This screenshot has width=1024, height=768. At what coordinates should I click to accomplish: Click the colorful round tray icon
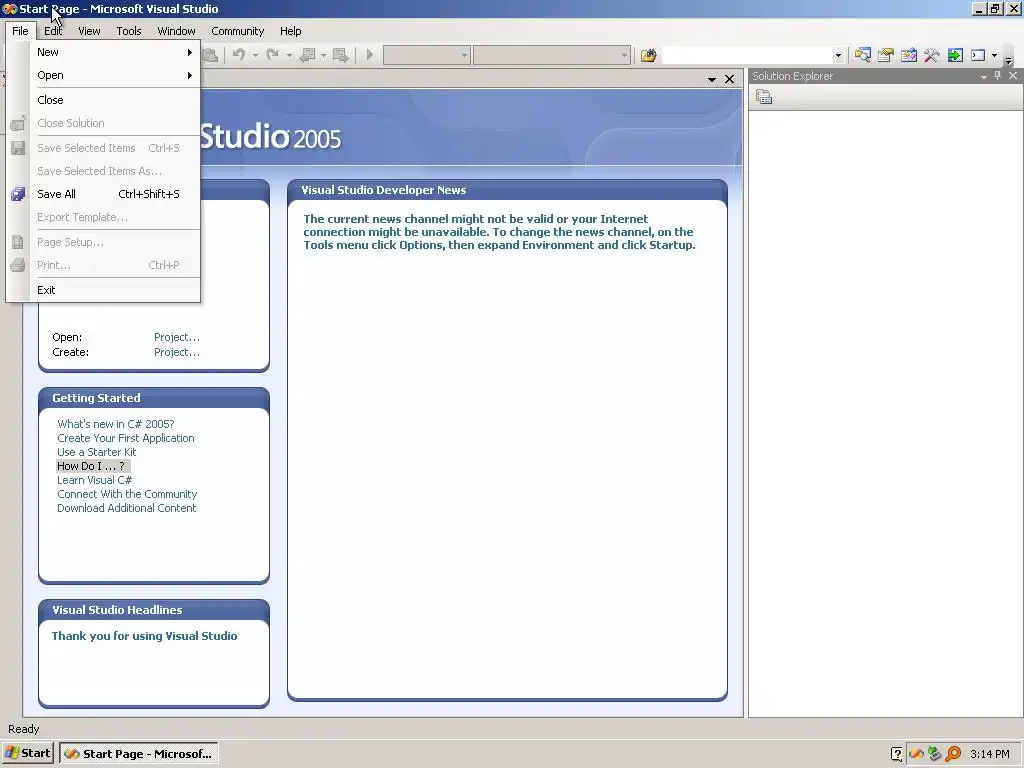click(x=916, y=754)
